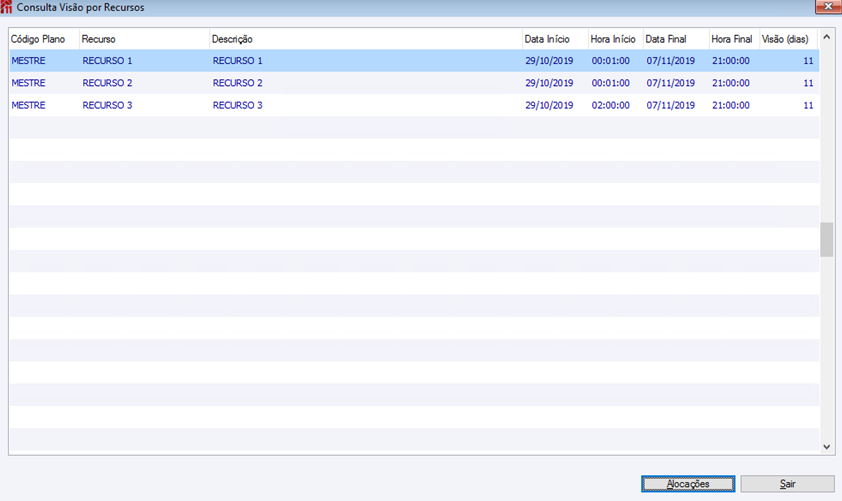The height and width of the screenshot is (501, 842).
Task: Click the RECURSO 3 description cell
Action: click(x=238, y=105)
